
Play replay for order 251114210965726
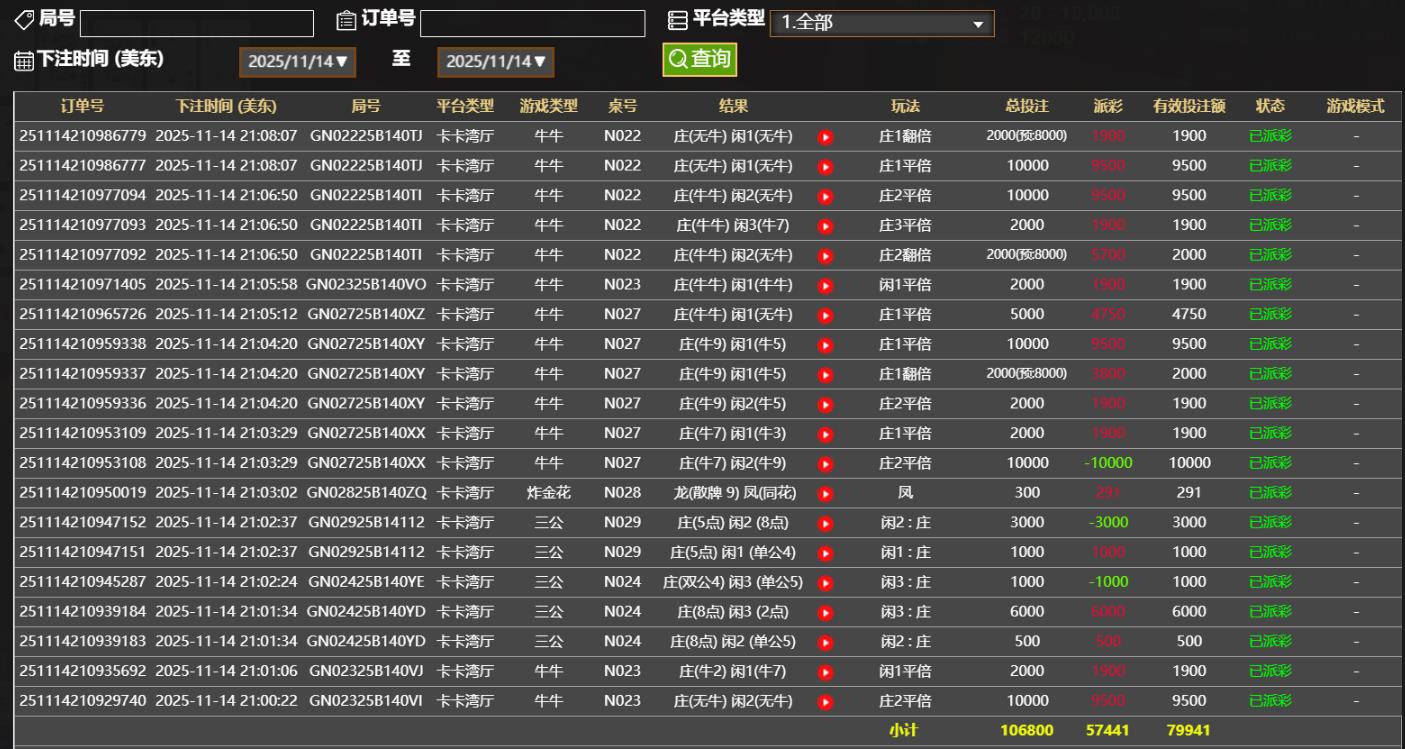coord(825,315)
